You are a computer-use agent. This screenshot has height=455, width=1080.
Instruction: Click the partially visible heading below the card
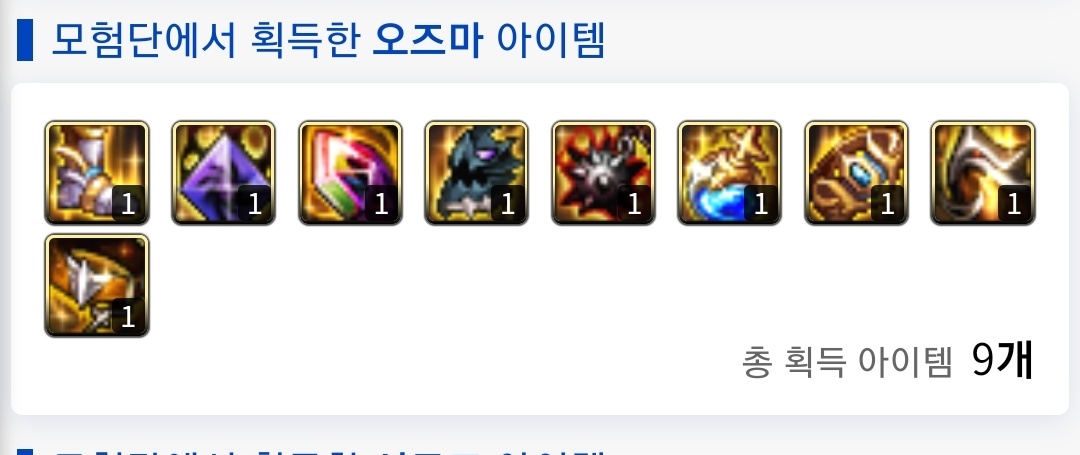coord(328,451)
